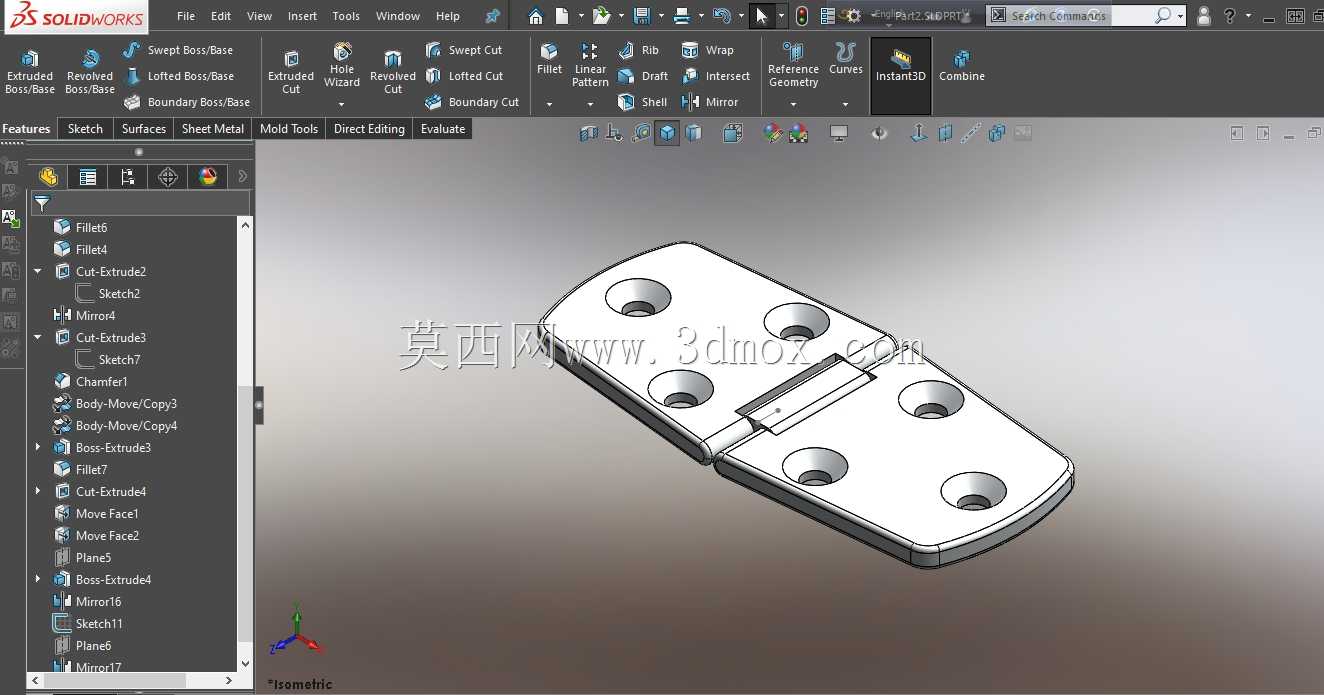The image size is (1324, 695).
Task: Click the Search Commands input field
Action: click(x=1078, y=16)
